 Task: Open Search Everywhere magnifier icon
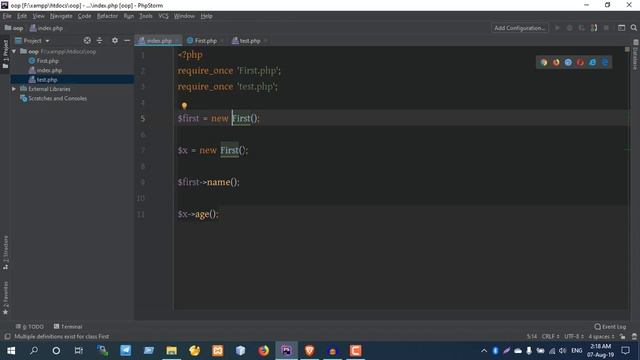pyautogui.click(x=633, y=28)
